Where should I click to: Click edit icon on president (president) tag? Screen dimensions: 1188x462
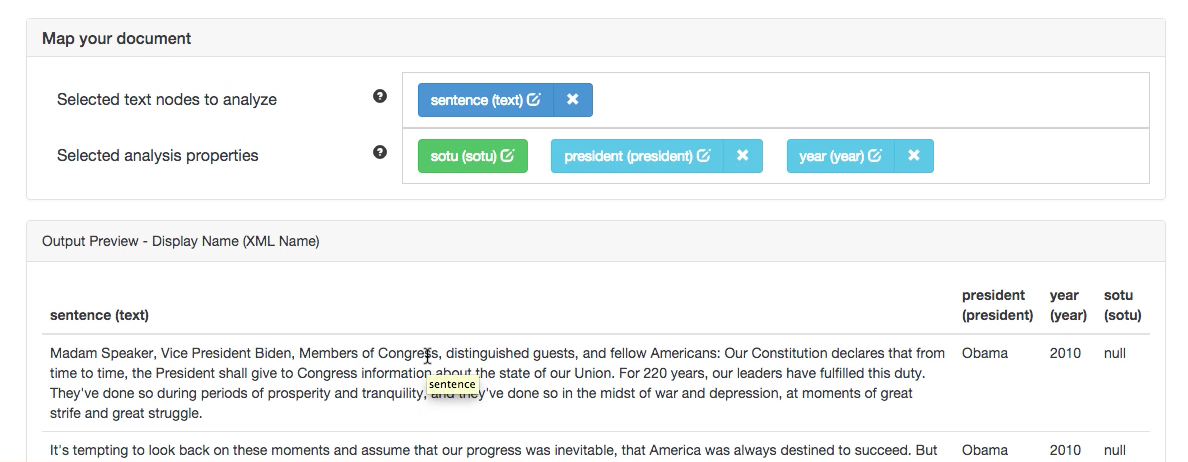click(x=703, y=155)
